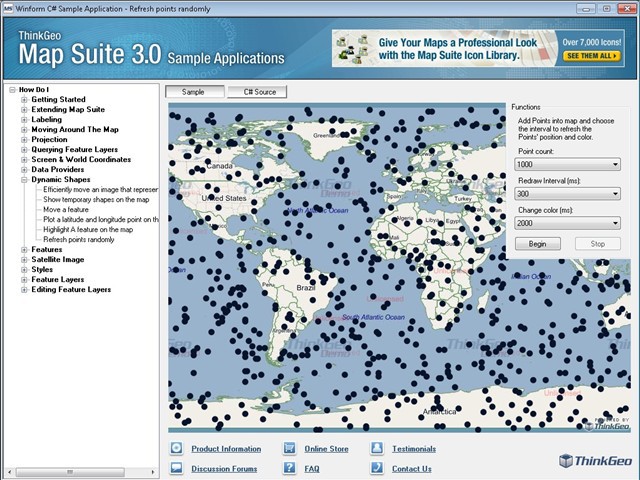This screenshot has height=480, width=640.
Task: Expand the Querying Feature Layers node
Action: (24, 149)
